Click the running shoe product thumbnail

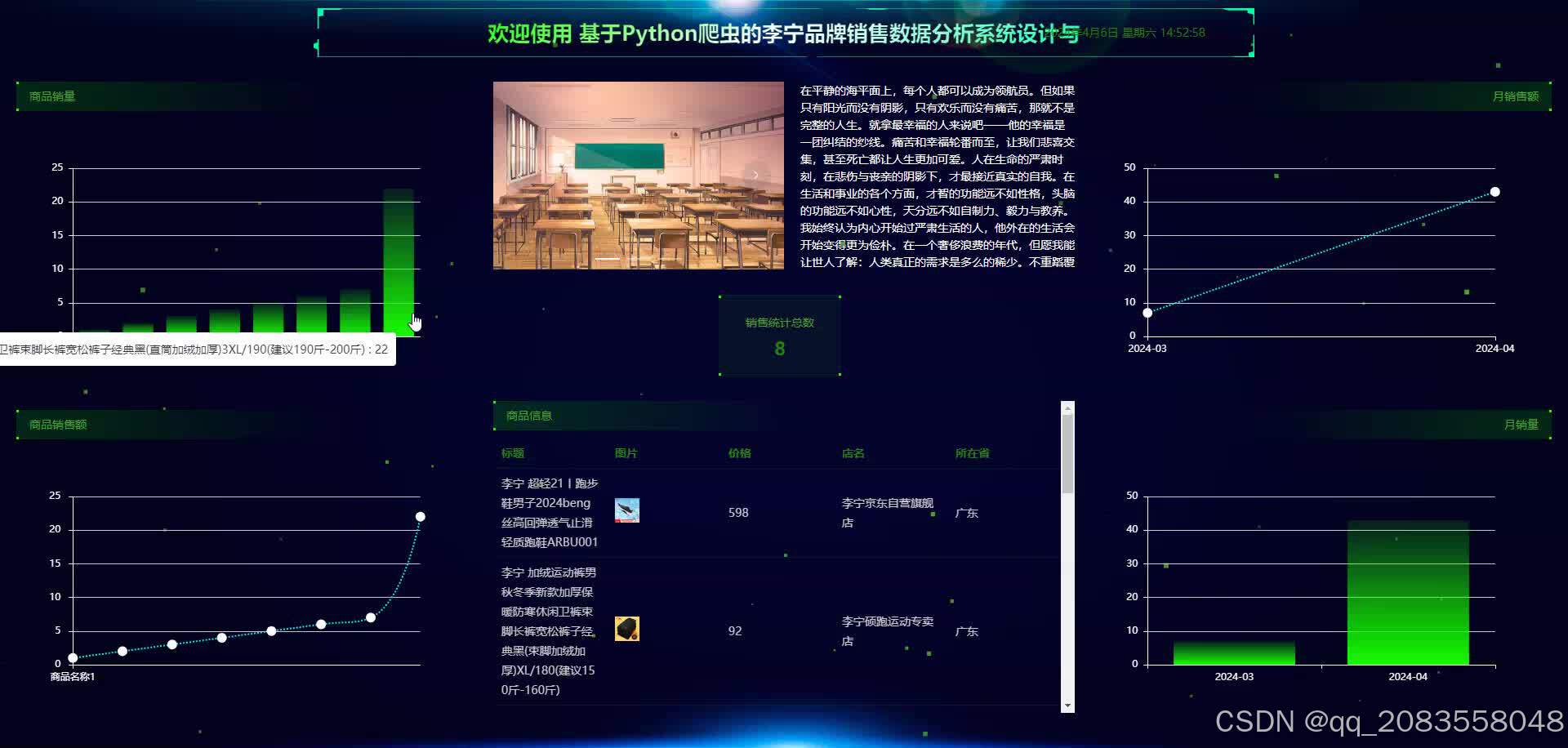tap(626, 510)
